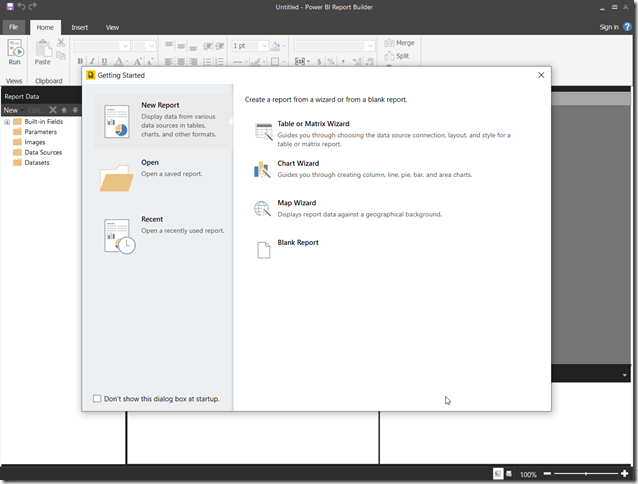The height and width of the screenshot is (484, 638).
Task: Click the Cut scissors icon
Action: tap(61, 42)
